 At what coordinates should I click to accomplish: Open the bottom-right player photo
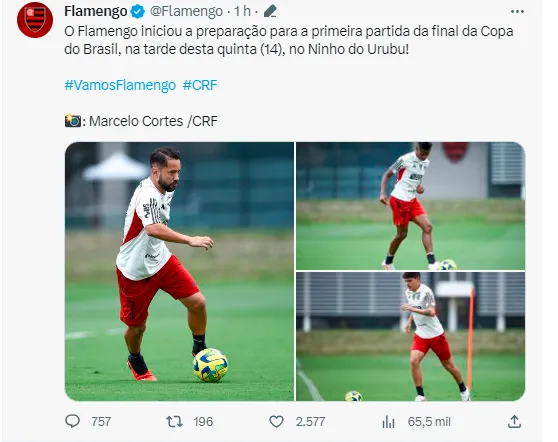[411, 337]
